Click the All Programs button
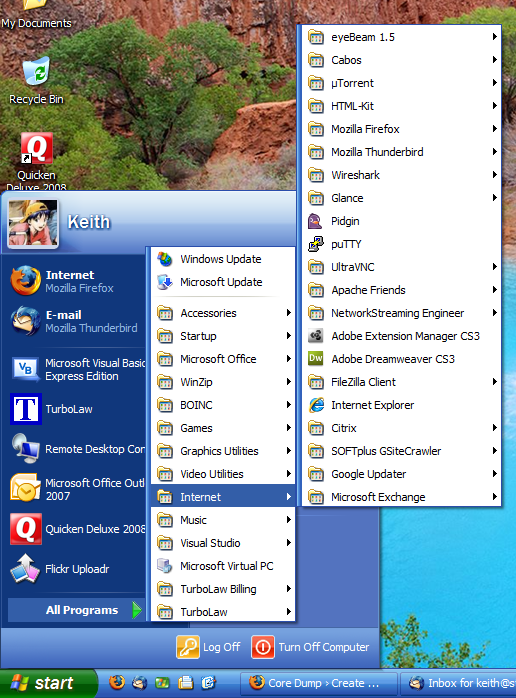This screenshot has height=698, width=516. point(76,610)
